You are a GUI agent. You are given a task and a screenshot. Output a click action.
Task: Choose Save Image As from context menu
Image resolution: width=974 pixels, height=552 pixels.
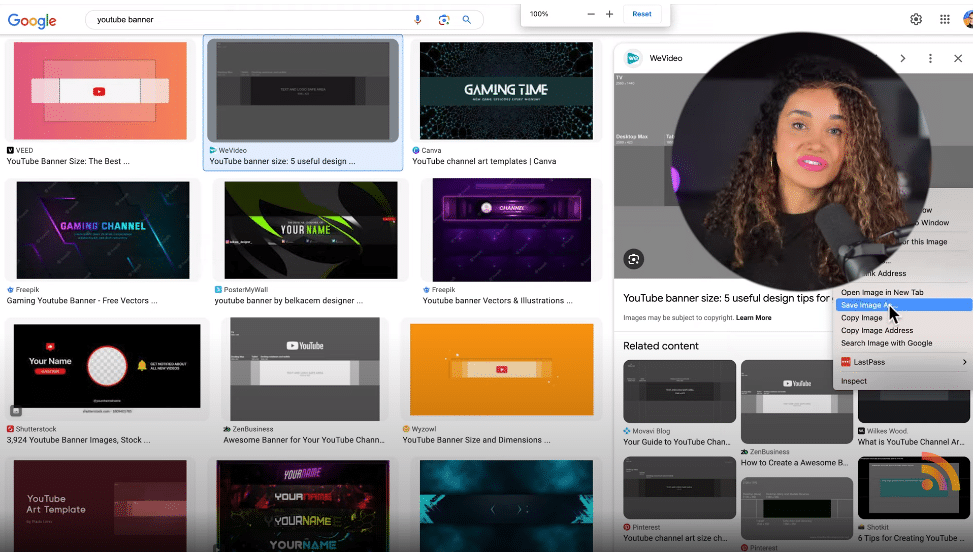pos(904,305)
